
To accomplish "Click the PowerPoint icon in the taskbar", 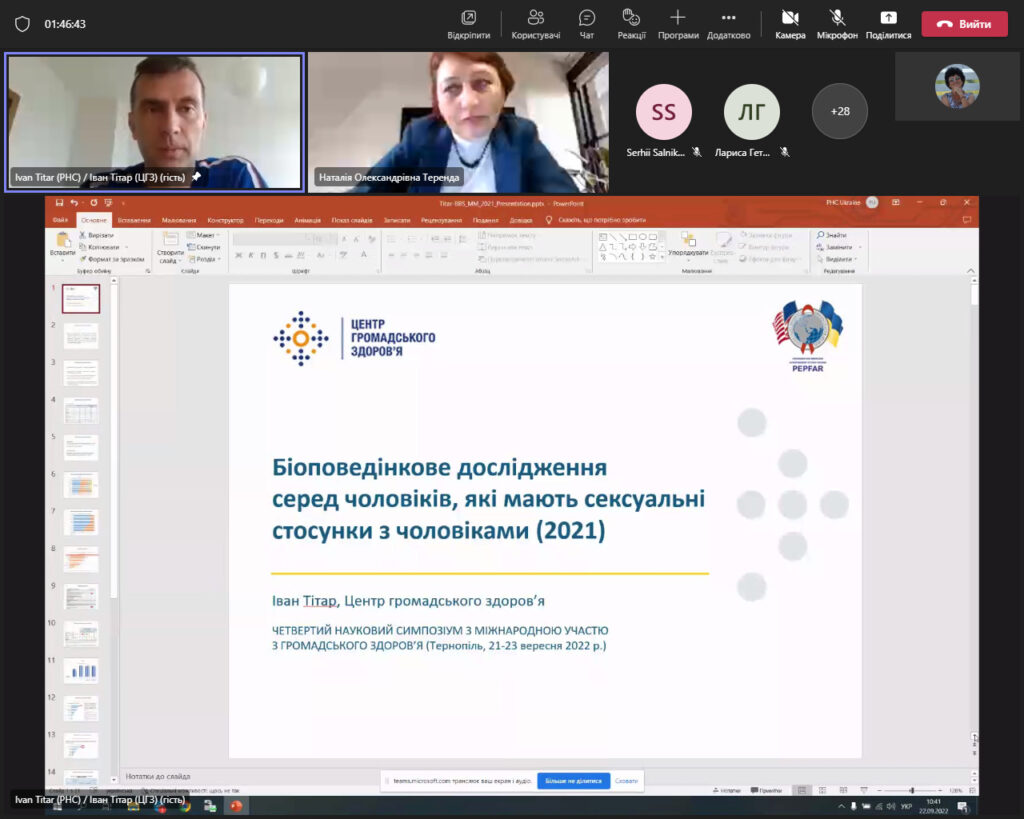I will (x=236, y=806).
